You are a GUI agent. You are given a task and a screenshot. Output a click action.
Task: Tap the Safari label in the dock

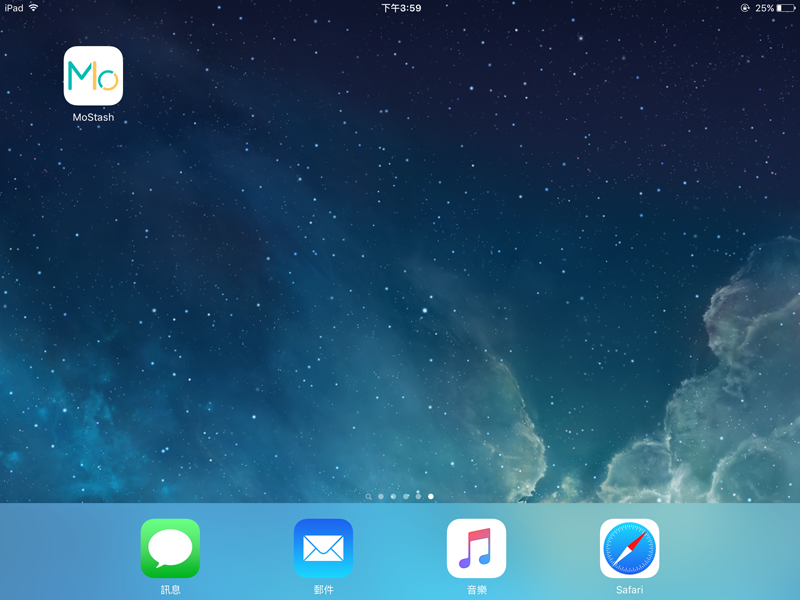[x=630, y=590]
